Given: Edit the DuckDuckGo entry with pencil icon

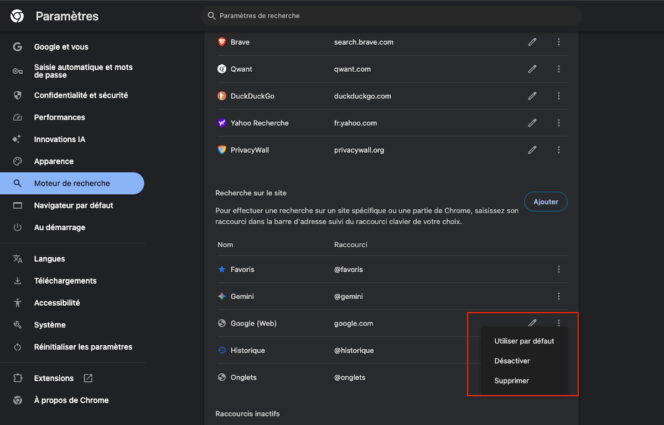Looking at the screenshot, I should [x=532, y=96].
